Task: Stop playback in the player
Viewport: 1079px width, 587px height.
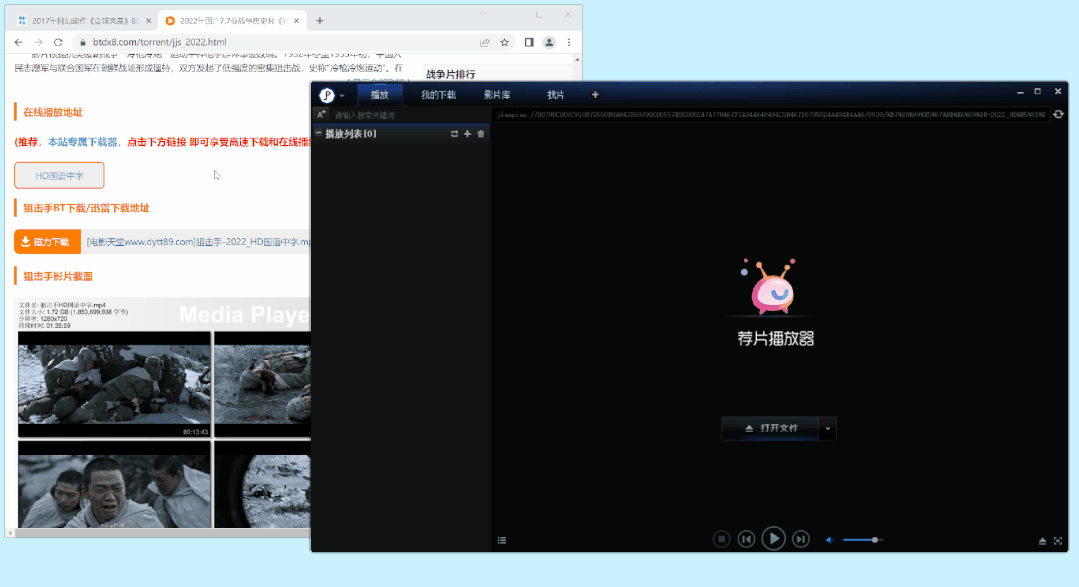Action: click(721, 539)
